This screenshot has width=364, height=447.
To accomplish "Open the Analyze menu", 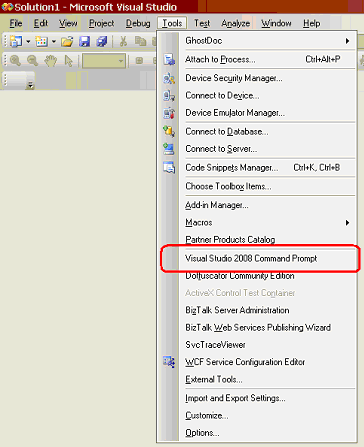I will (235, 23).
